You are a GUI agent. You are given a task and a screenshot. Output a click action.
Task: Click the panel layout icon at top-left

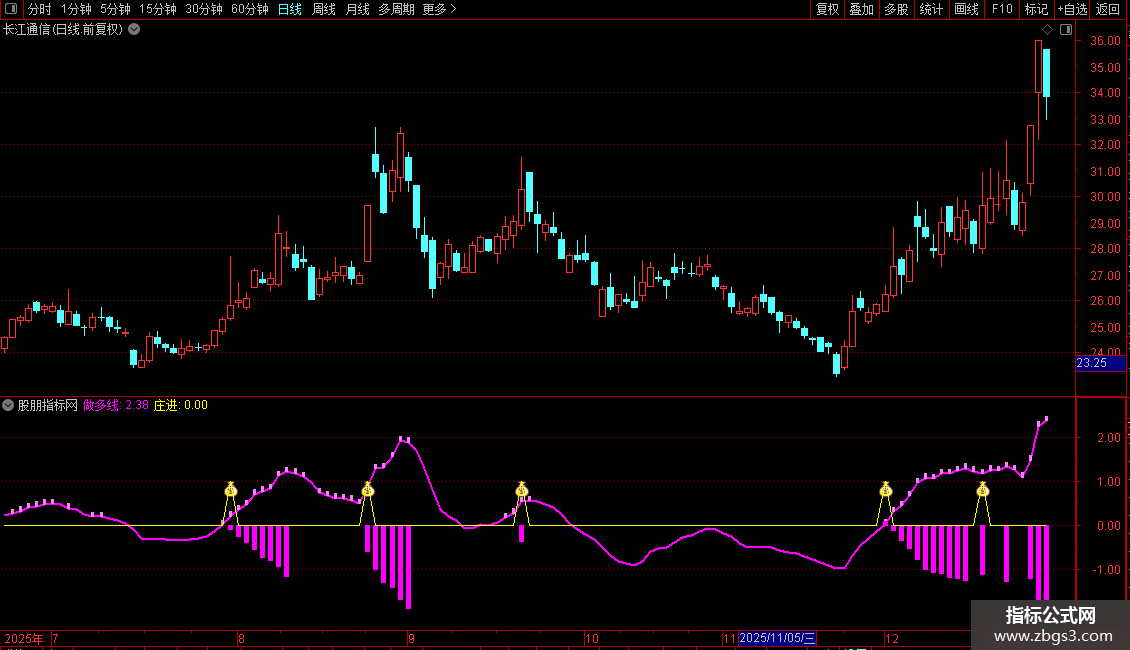10,10
